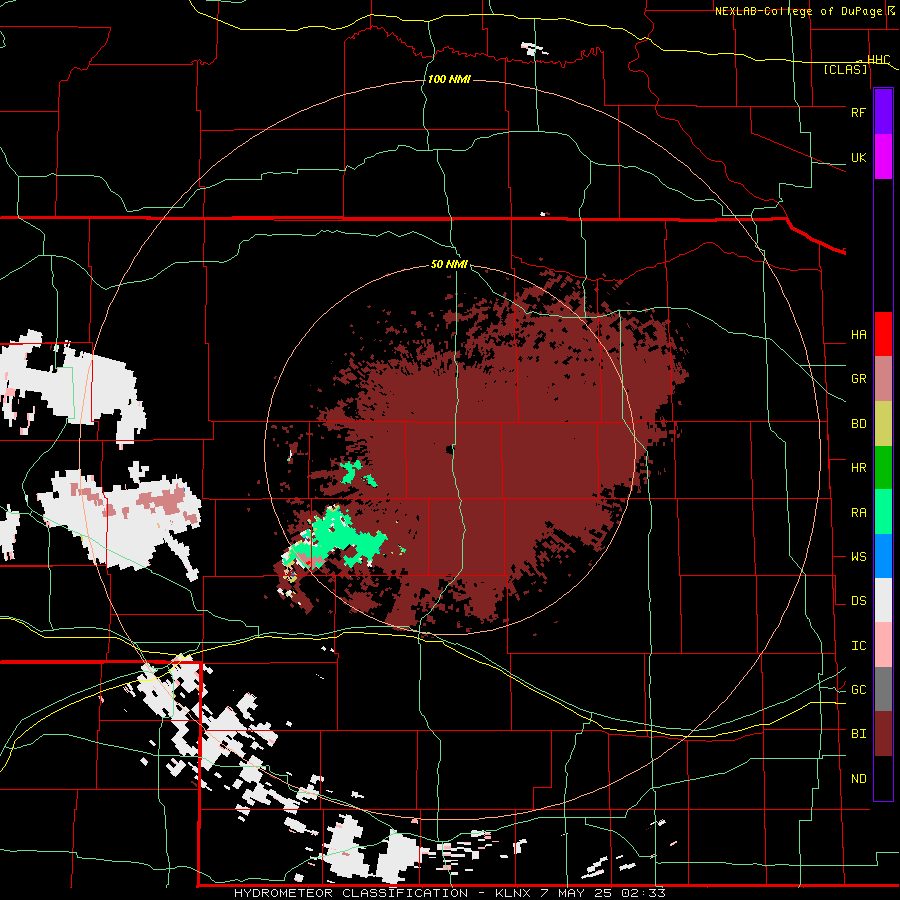
Task: Click the RA legend label
Action: click(858, 513)
